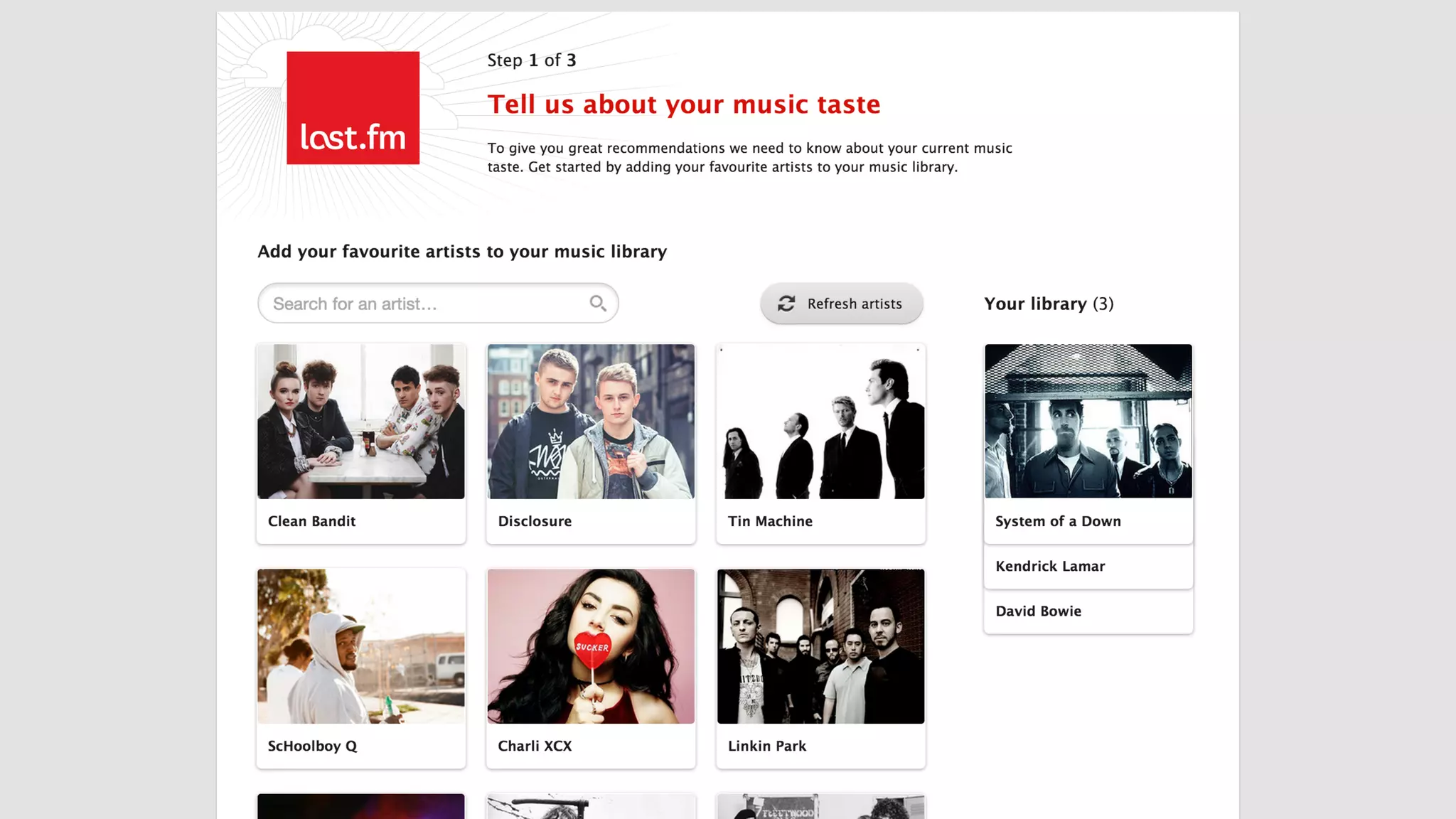Click the Linkin Park name label
Screen dimensions: 1456x819
[766, 746]
